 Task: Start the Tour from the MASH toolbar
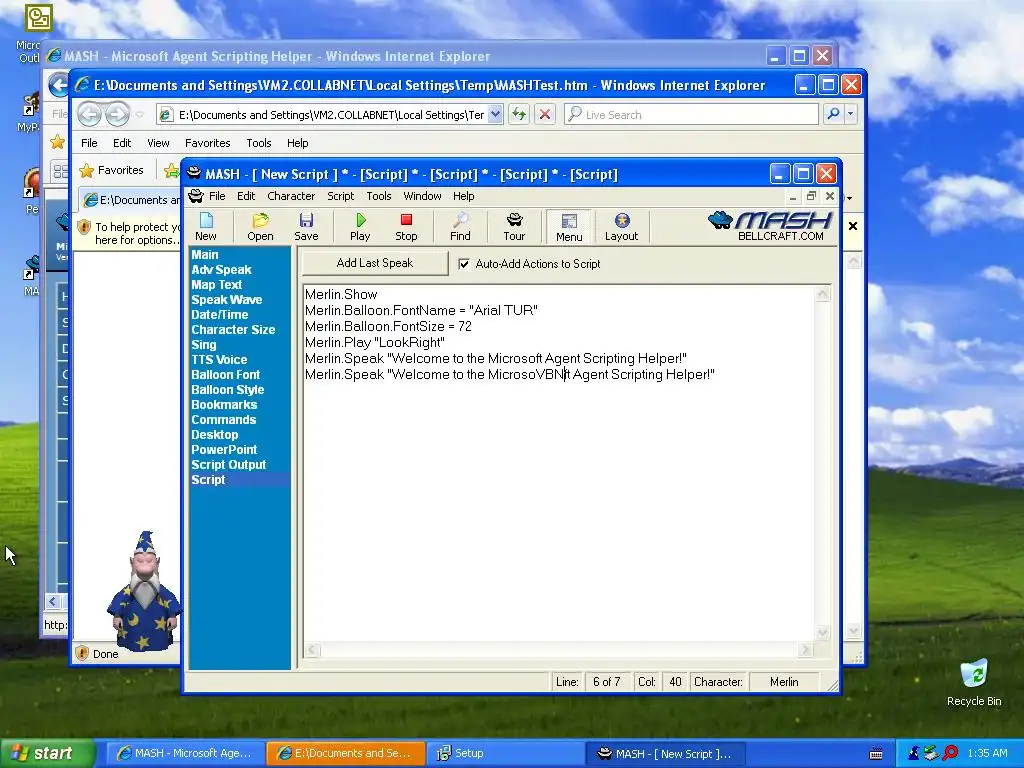(x=514, y=227)
